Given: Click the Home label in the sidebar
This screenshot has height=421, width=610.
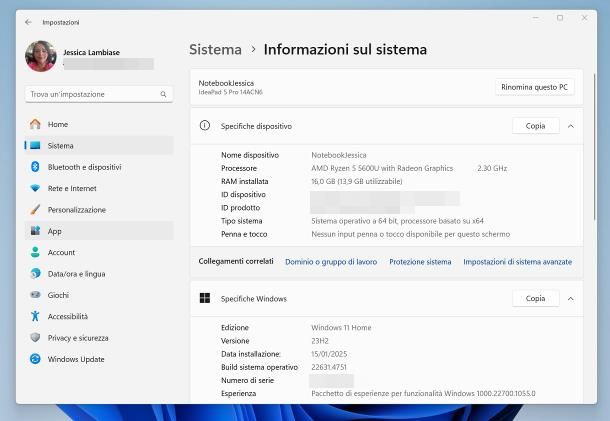Looking at the screenshot, I should [58, 125].
